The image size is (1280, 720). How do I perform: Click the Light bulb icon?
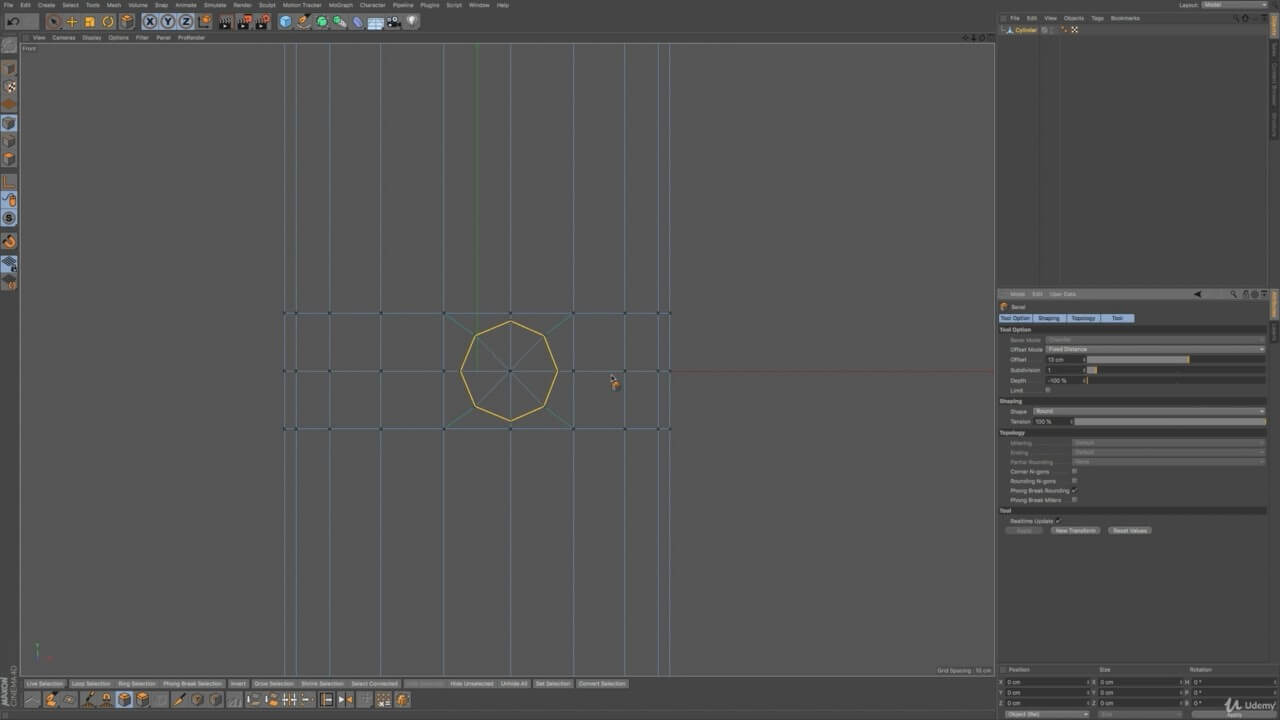pos(412,21)
